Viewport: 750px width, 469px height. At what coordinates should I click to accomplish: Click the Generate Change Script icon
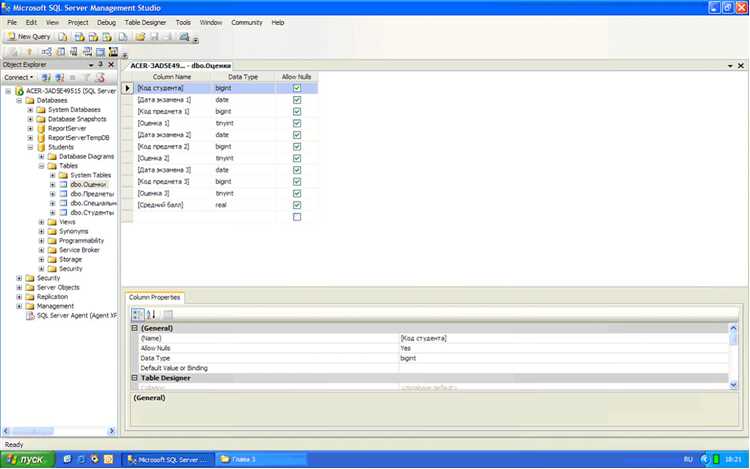pyautogui.click(x=12, y=52)
